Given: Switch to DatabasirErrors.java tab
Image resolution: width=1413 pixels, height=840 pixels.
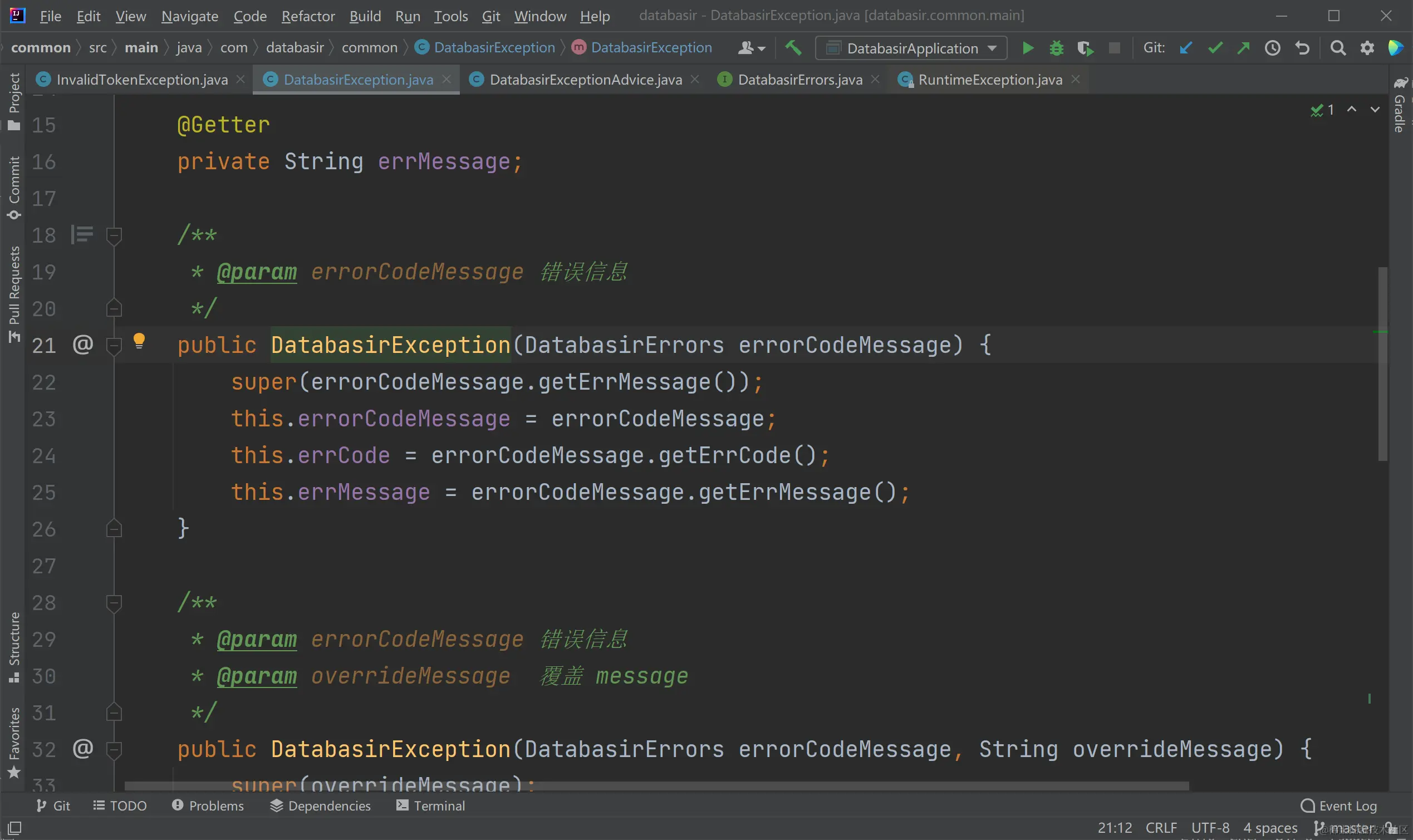Looking at the screenshot, I should point(799,80).
